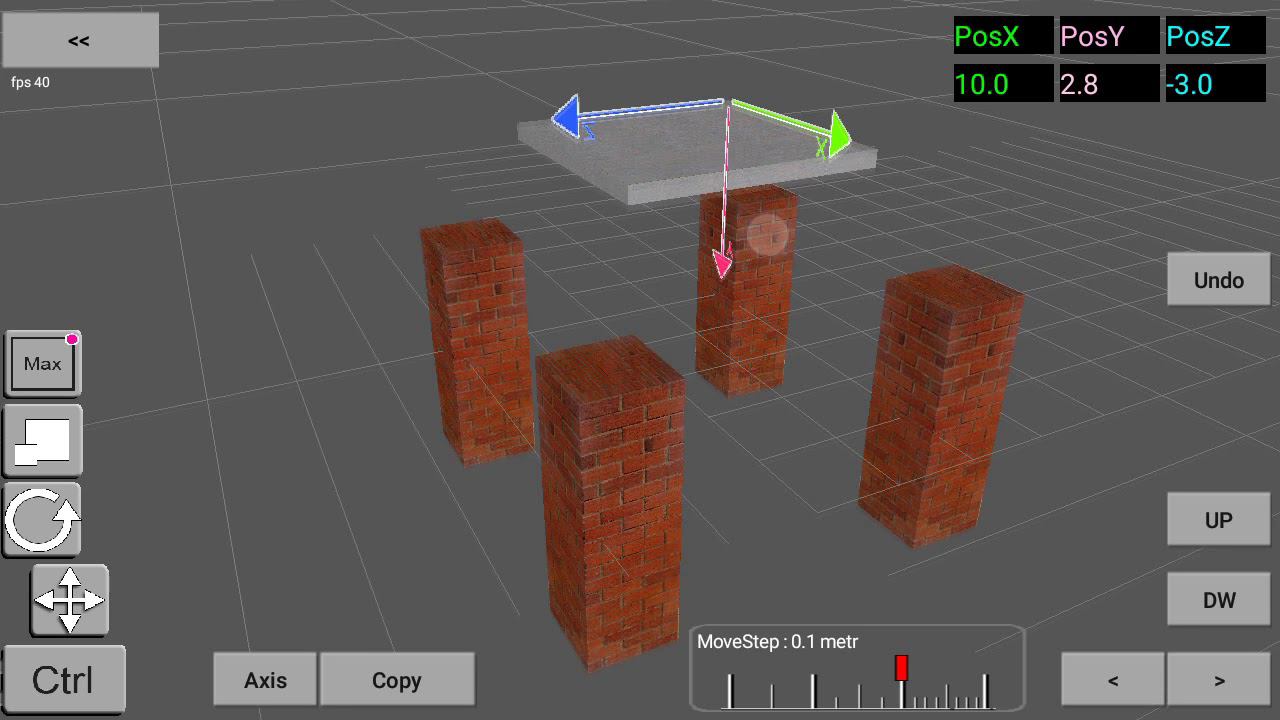Click the green X axis arrowhead
This screenshot has height=720, width=1280.
[839, 135]
